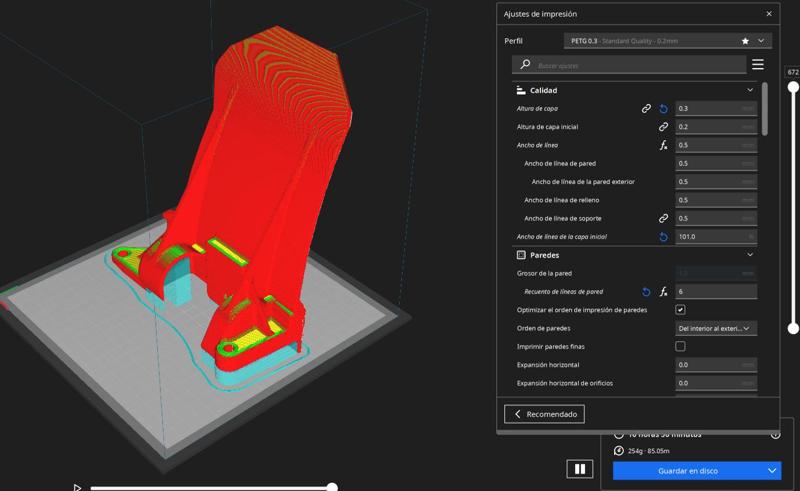Uncheck Optimizar el orden de impresión de paredes

(680, 310)
